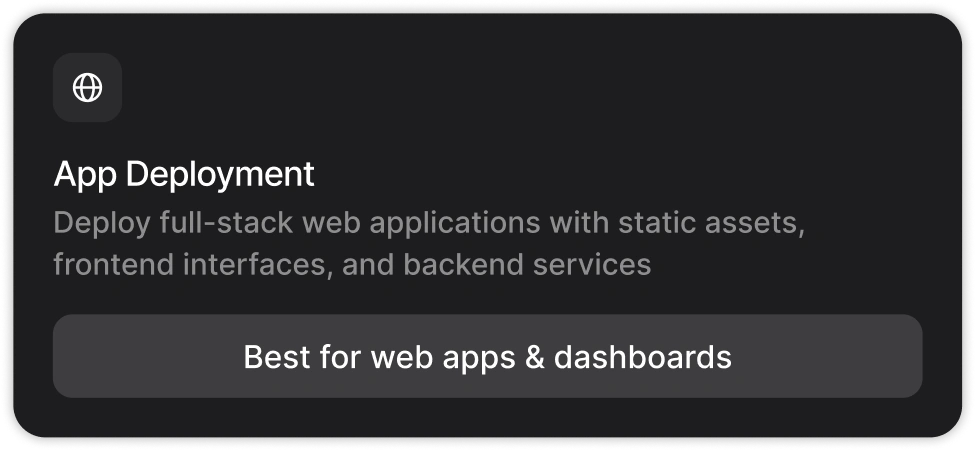This screenshot has height=451, width=976.
Task: Click the word Deployment in the heading
Action: [221, 174]
